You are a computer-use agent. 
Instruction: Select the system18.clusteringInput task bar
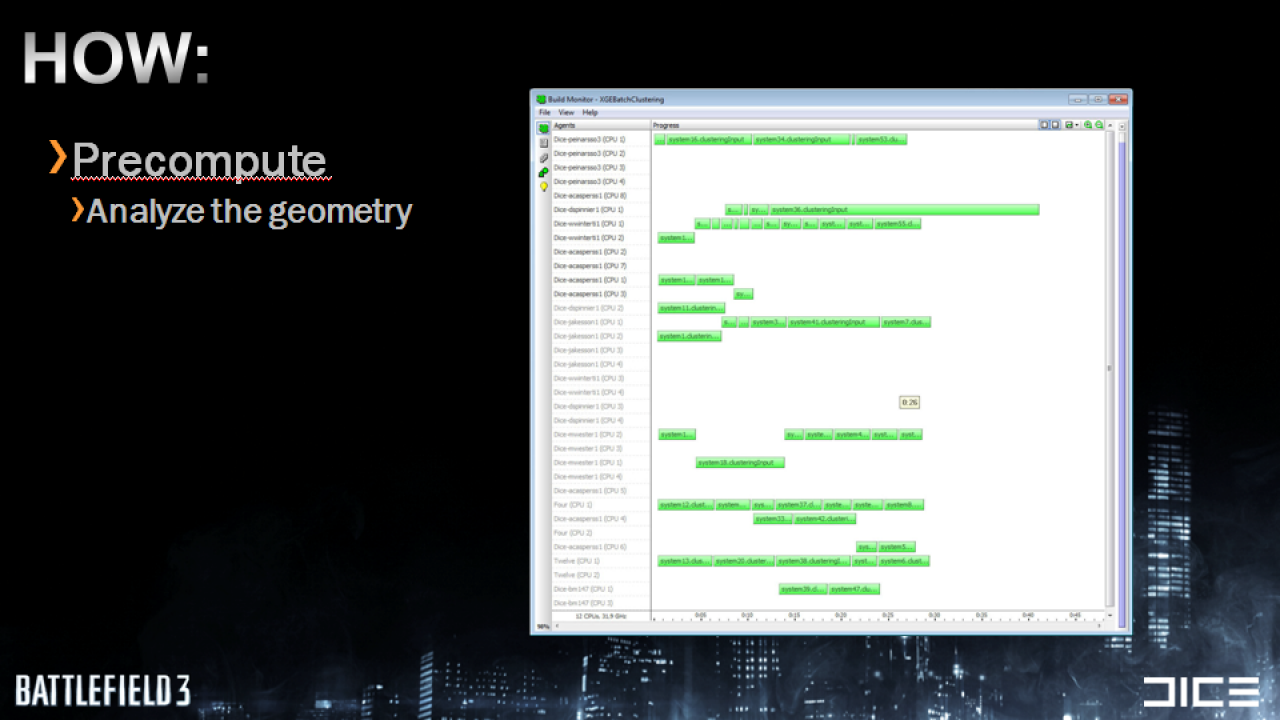coord(740,463)
